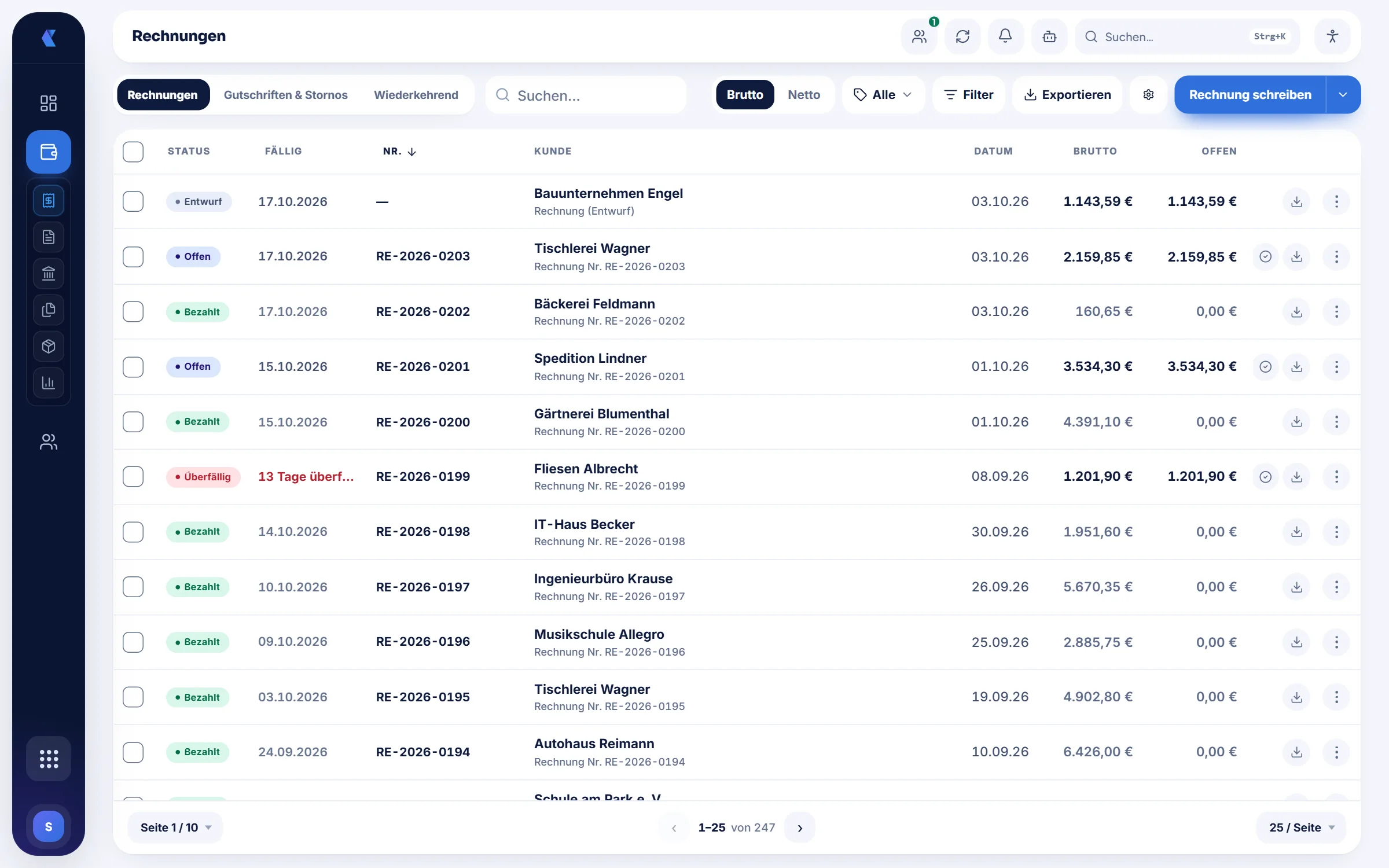Expand the Rechnung schreiben arrow menu
Image resolution: width=1389 pixels, height=868 pixels.
[1343, 94]
